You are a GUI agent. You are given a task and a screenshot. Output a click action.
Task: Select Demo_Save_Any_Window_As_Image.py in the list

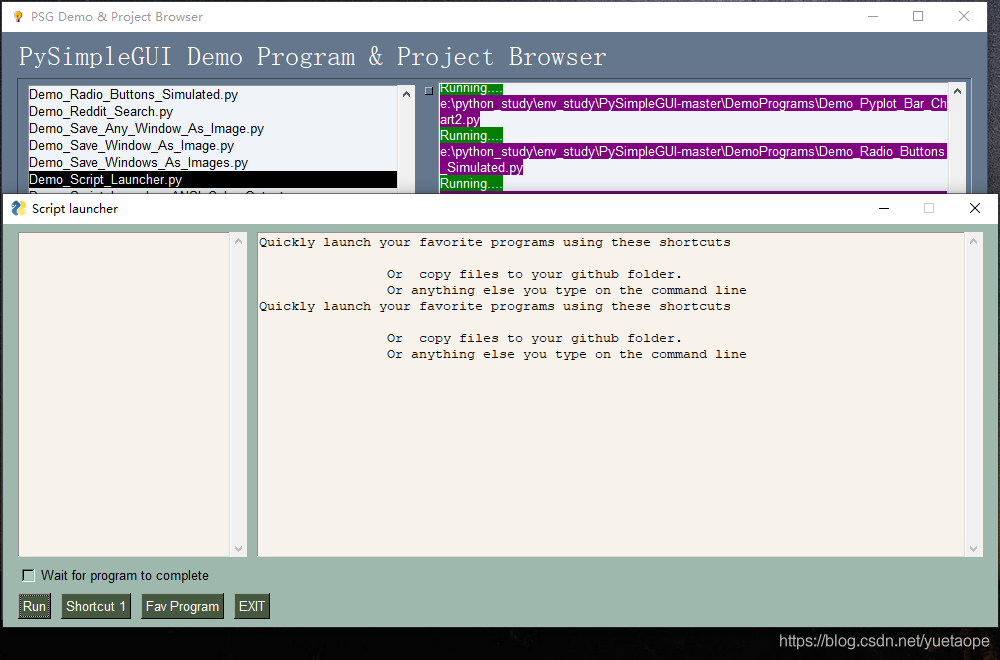pyautogui.click(x=212, y=129)
